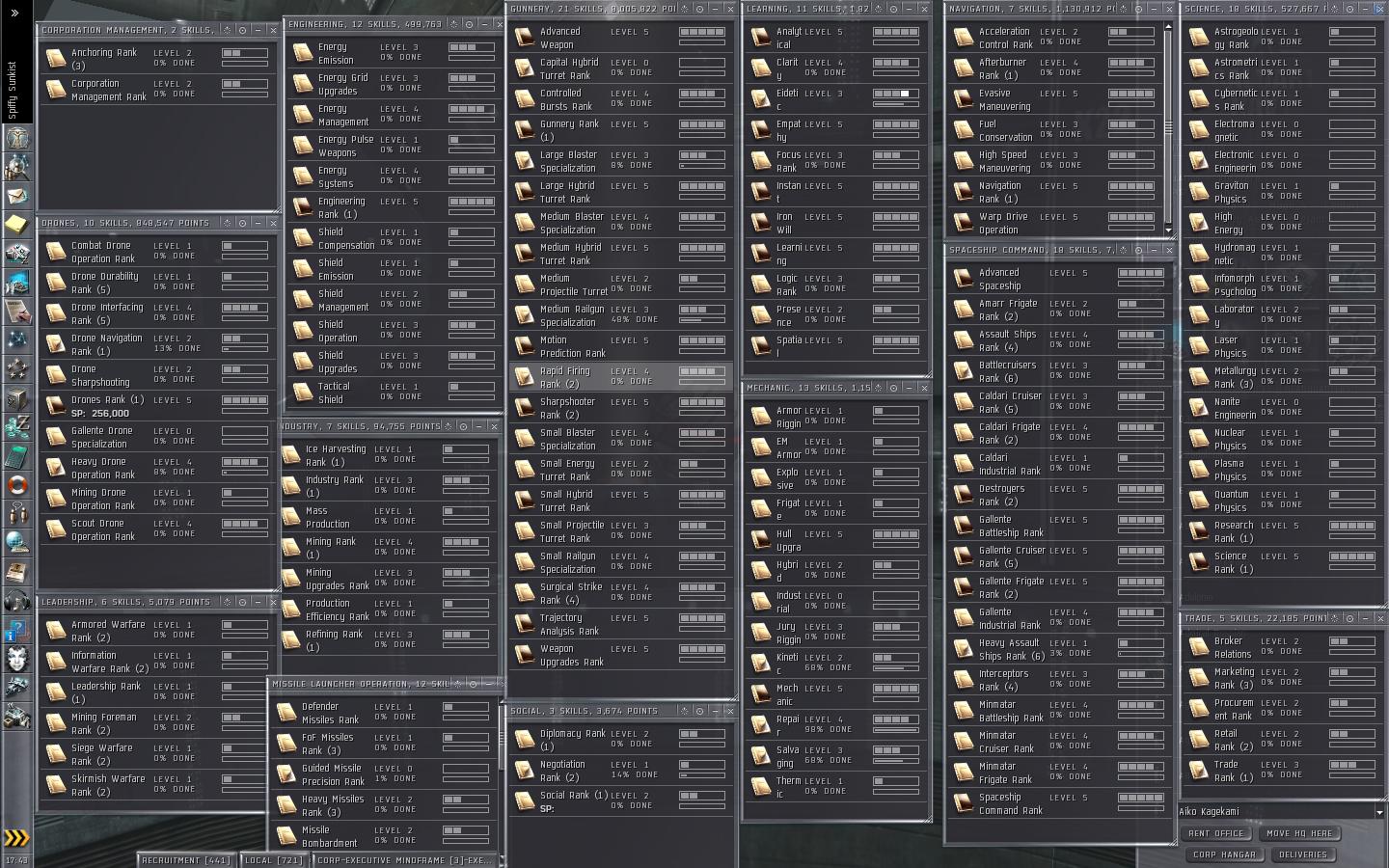Image resolution: width=1389 pixels, height=868 pixels.
Task: Select the Mining Foreman Rank (2) skill text
Action: tap(104, 723)
